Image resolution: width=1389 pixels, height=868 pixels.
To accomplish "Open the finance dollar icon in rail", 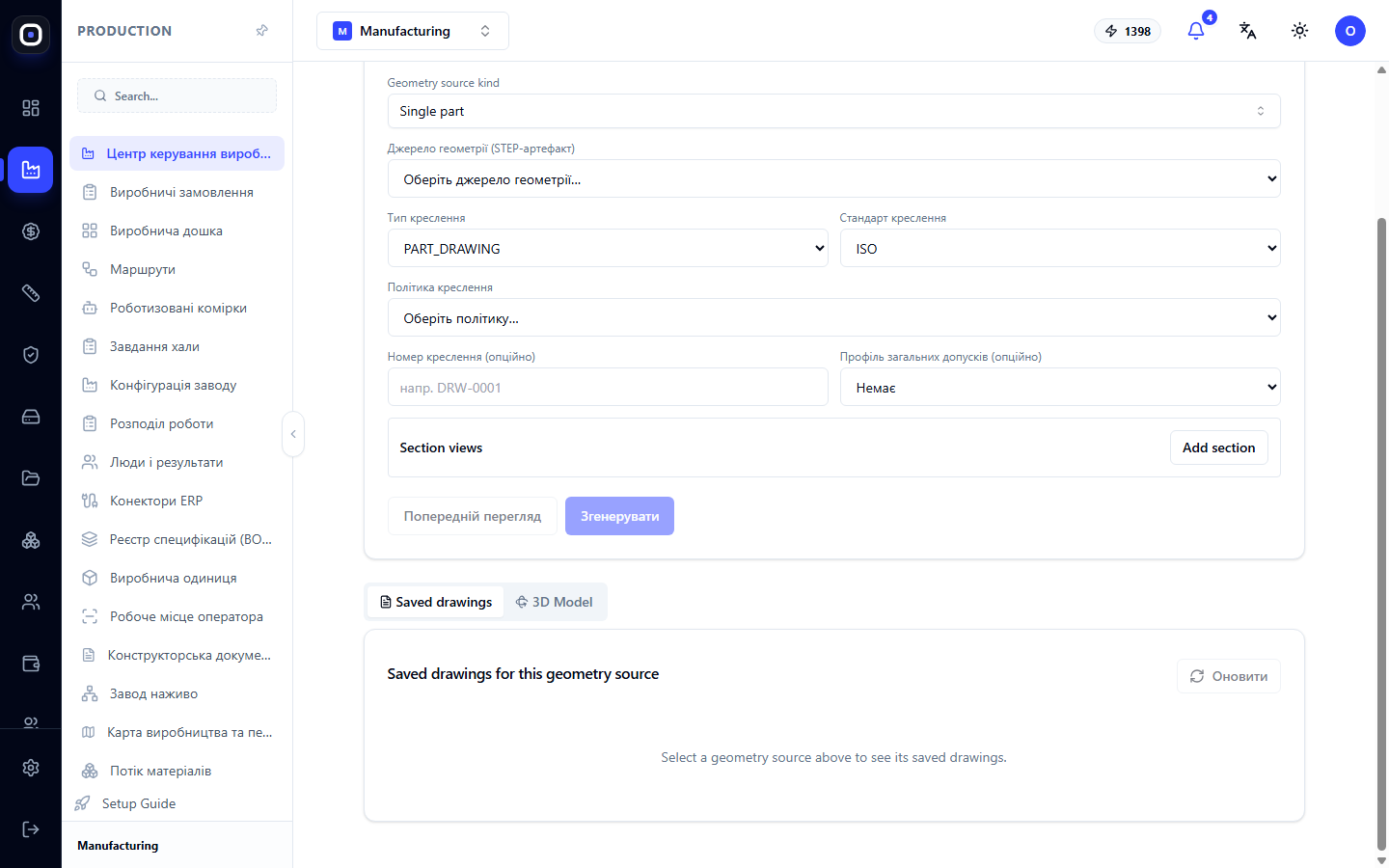I will (x=31, y=231).
